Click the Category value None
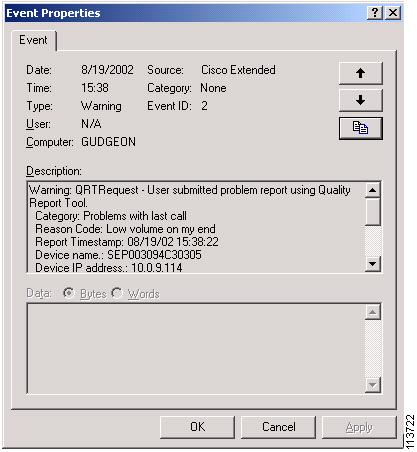 pos(213,88)
